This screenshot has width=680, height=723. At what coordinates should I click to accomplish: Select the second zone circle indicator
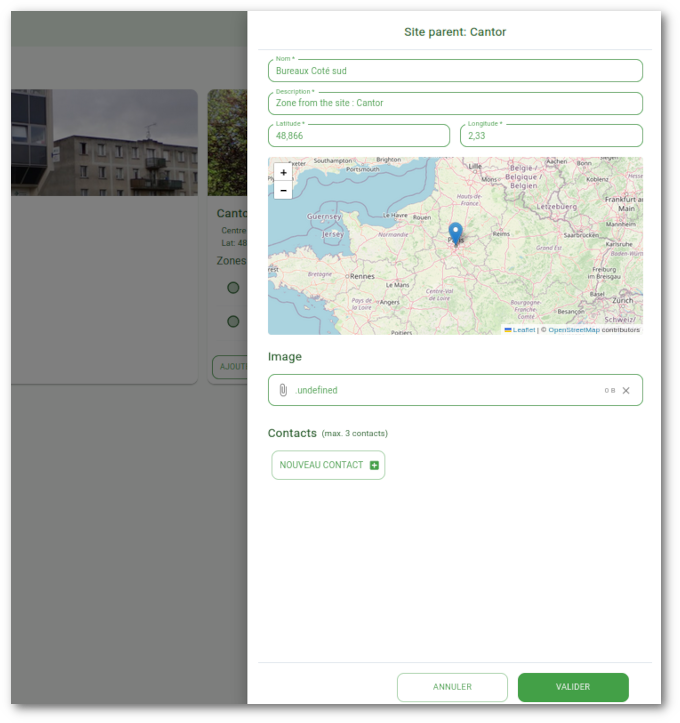click(x=233, y=321)
